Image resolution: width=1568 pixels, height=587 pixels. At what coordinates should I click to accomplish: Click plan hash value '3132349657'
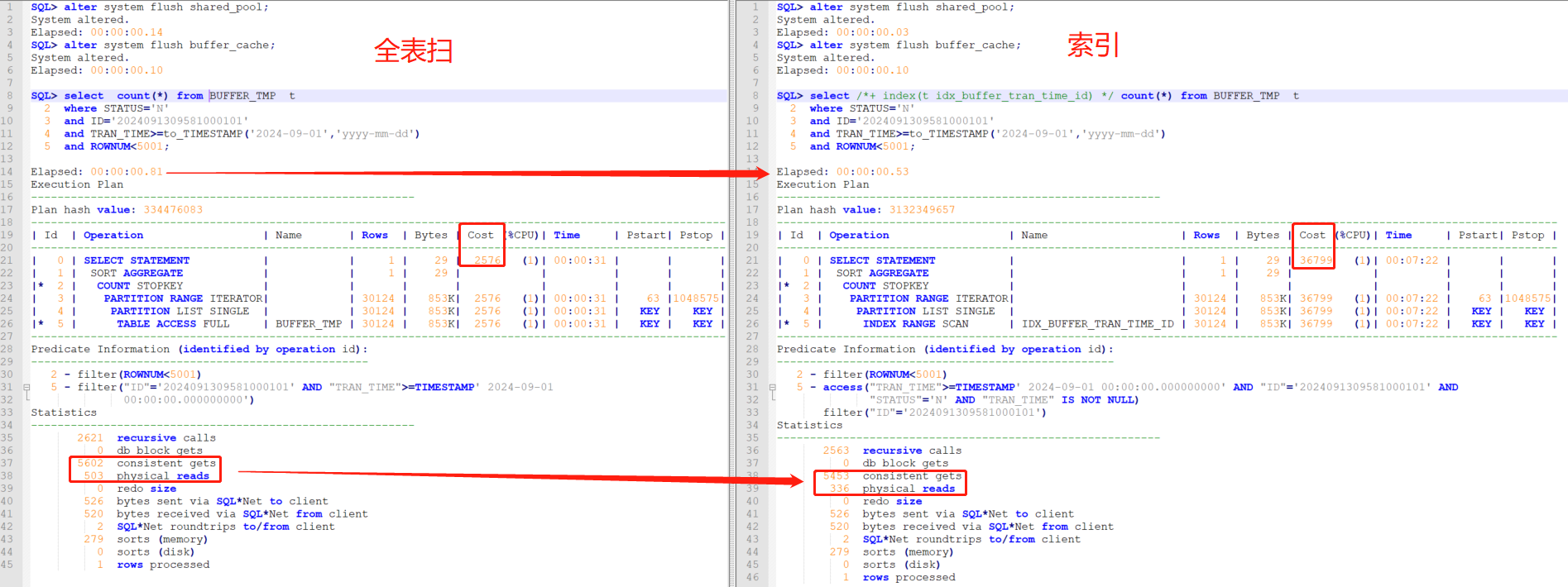tap(922, 210)
